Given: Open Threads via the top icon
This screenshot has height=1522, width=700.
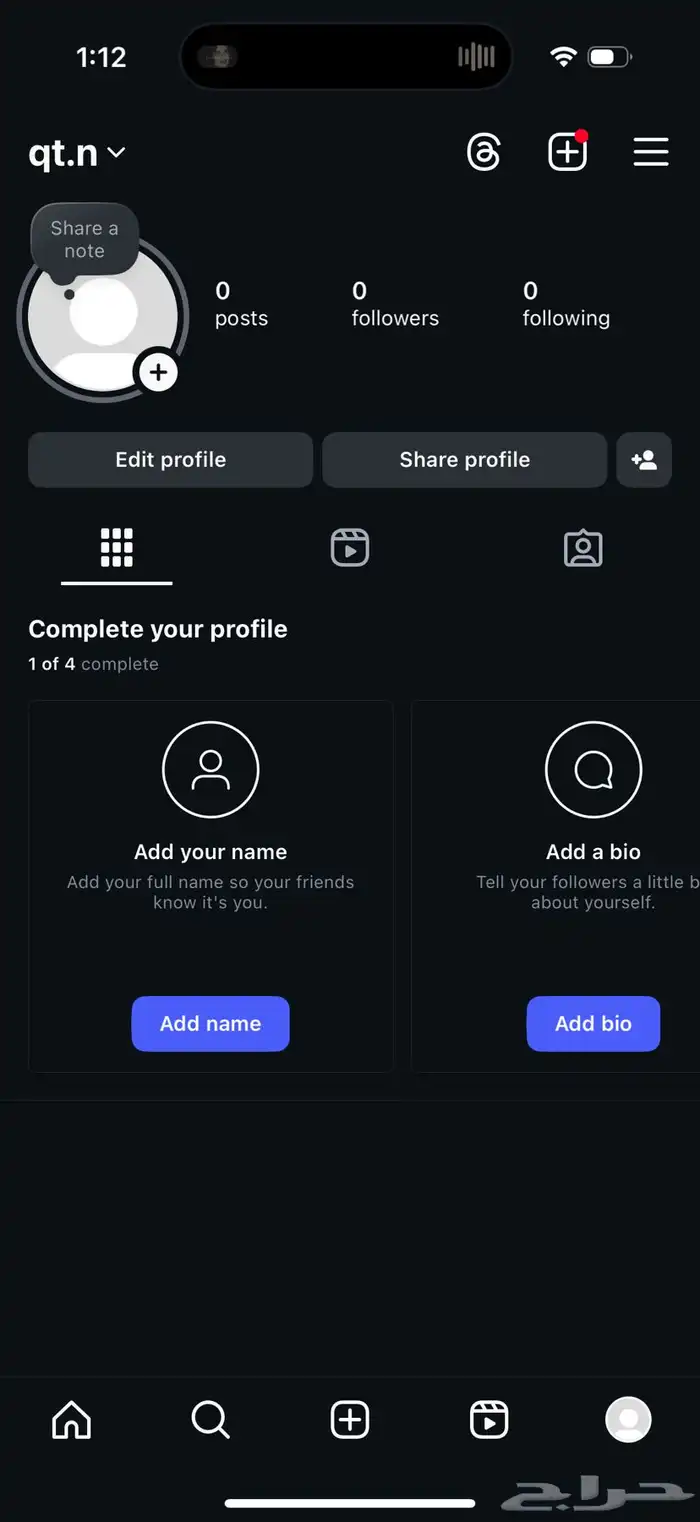Looking at the screenshot, I should point(484,153).
